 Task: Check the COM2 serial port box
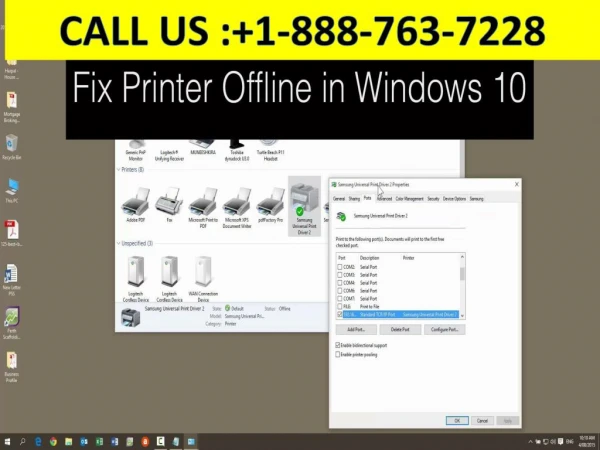click(x=340, y=267)
